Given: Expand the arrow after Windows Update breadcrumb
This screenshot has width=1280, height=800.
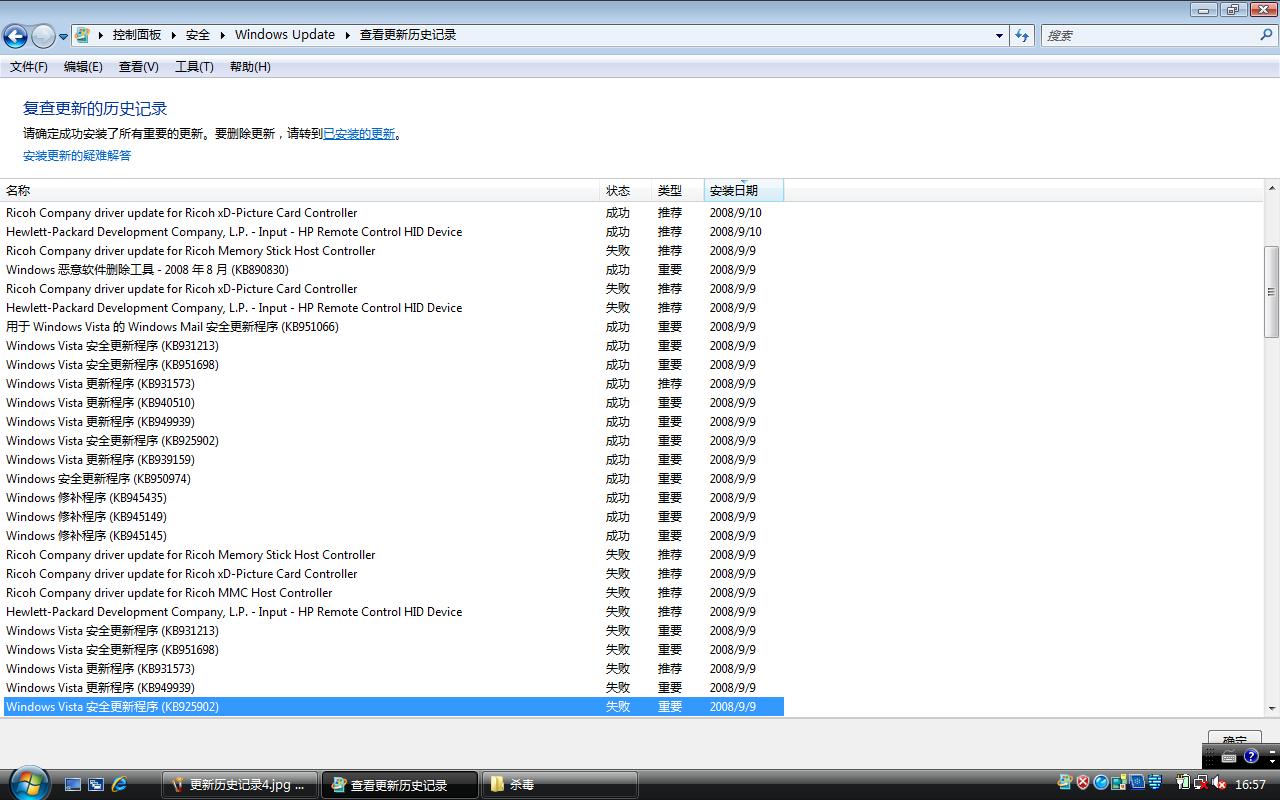Looking at the screenshot, I should click(348, 35).
